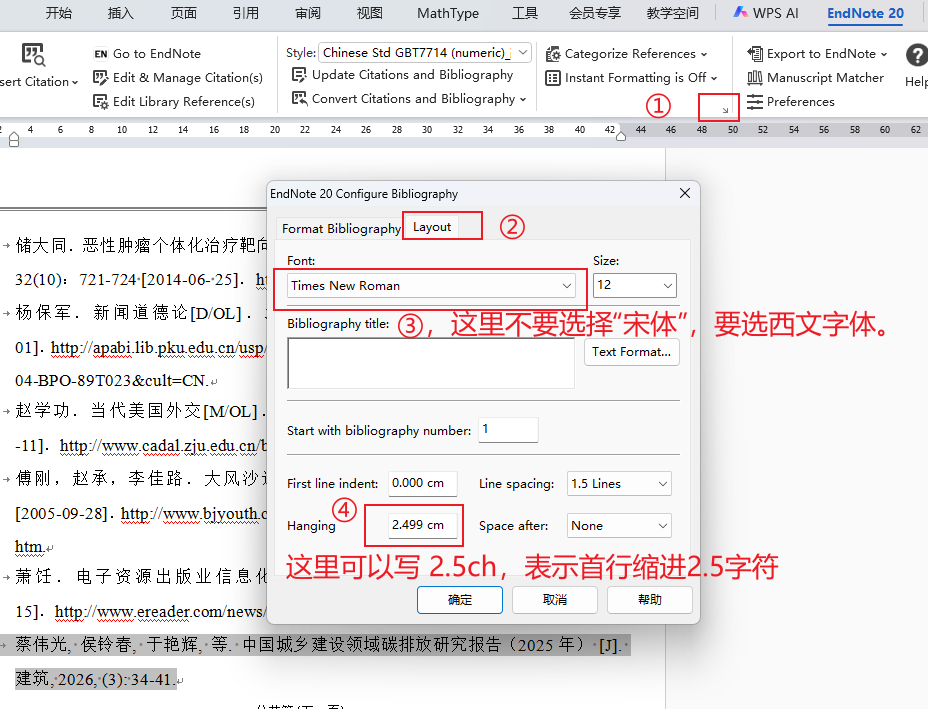Open the Style dropdown Chinese Std GBT7714

[425, 53]
